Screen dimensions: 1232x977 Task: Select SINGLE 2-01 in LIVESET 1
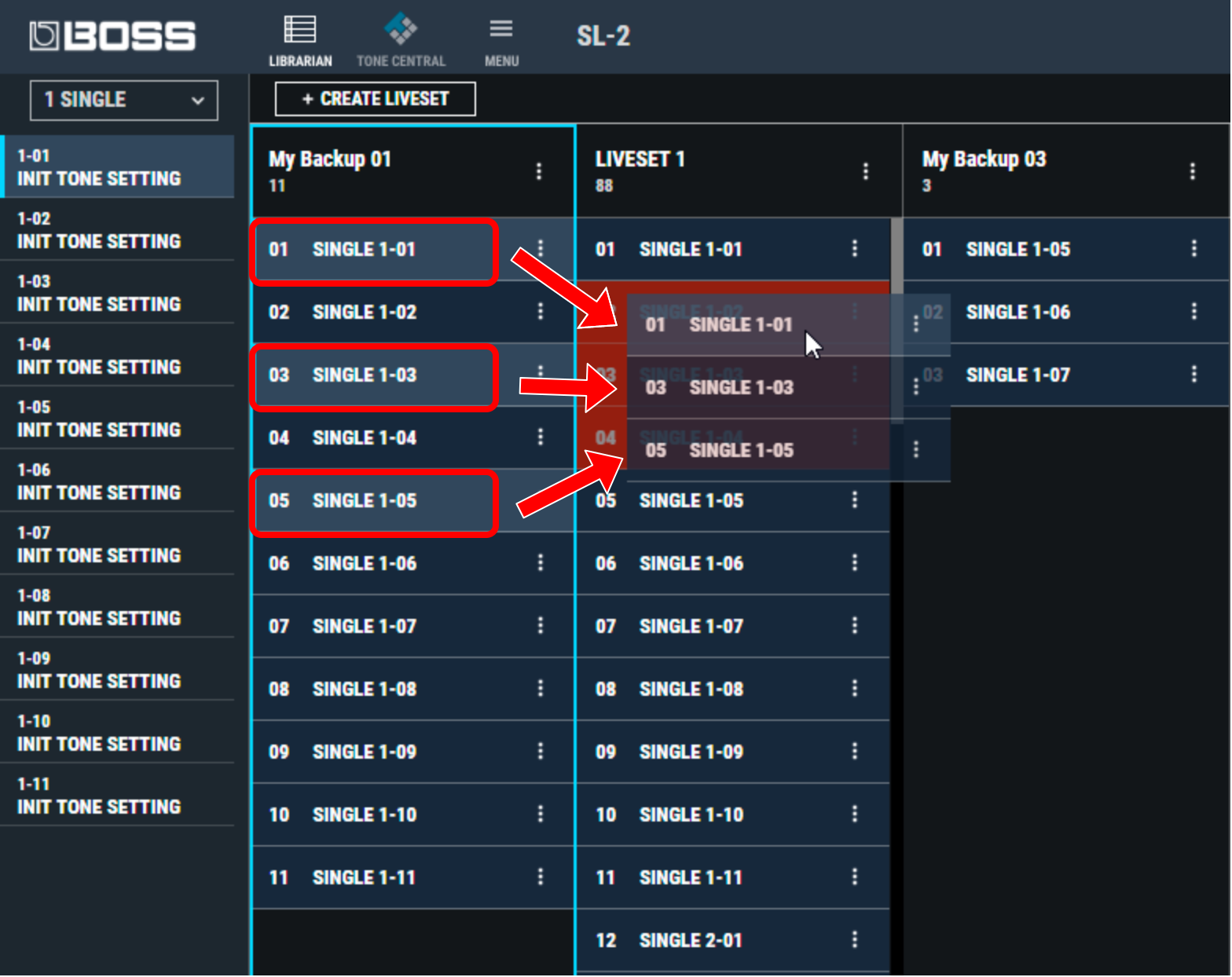[x=734, y=940]
